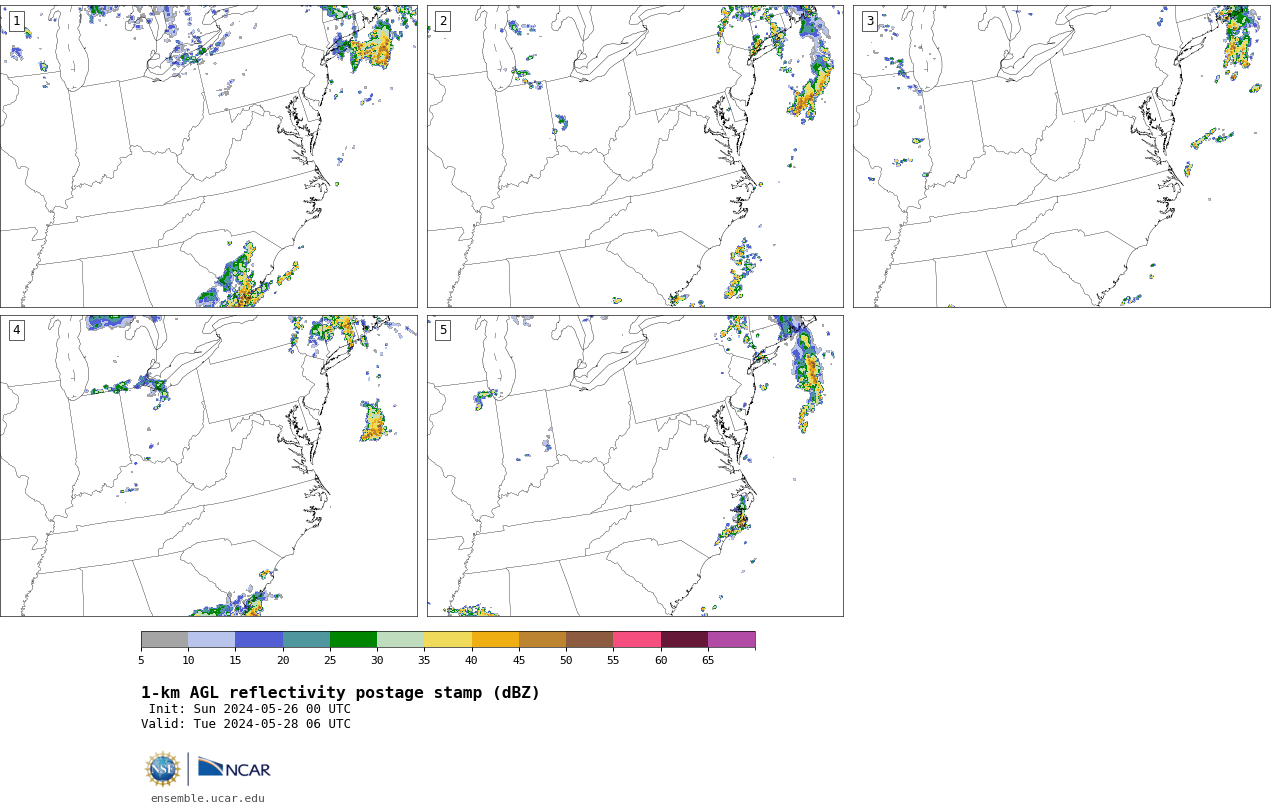
Task: Click the plot title reflectivity postage stamp
Action: click(x=340, y=693)
